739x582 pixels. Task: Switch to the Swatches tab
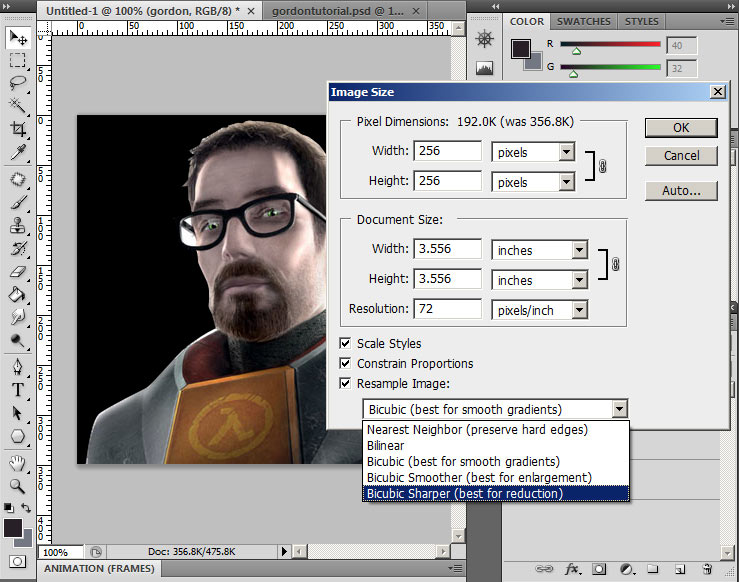[x=583, y=22]
